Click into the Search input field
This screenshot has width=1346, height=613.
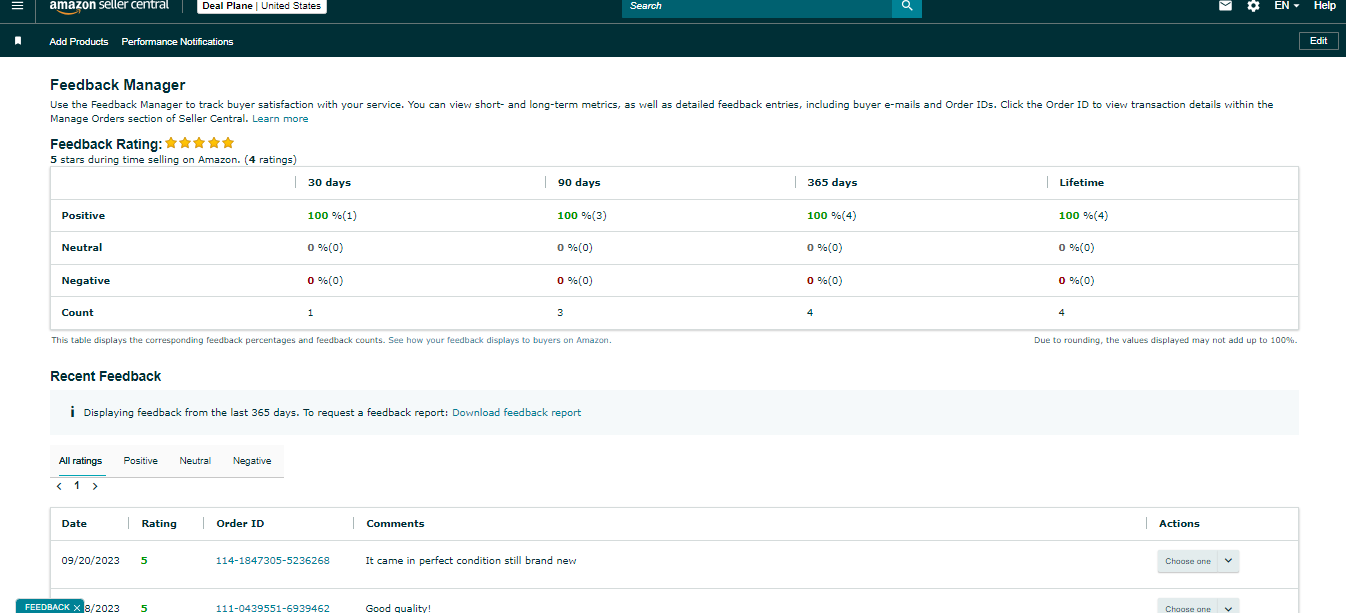757,7
